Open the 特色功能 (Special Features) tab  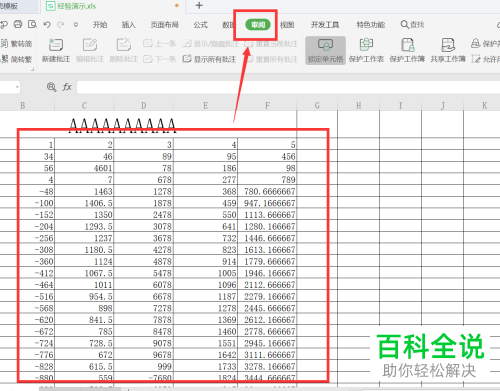371,25
